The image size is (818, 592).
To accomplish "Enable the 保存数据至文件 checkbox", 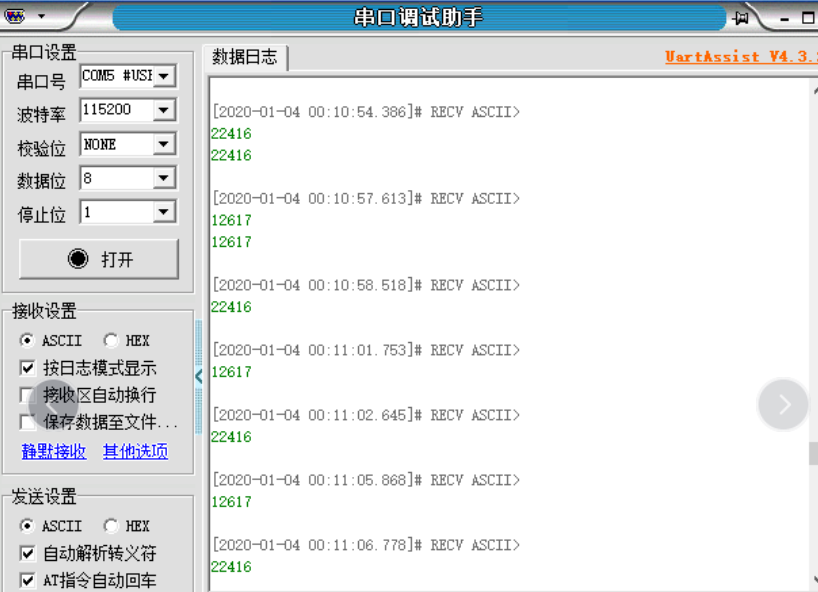I will [27, 423].
